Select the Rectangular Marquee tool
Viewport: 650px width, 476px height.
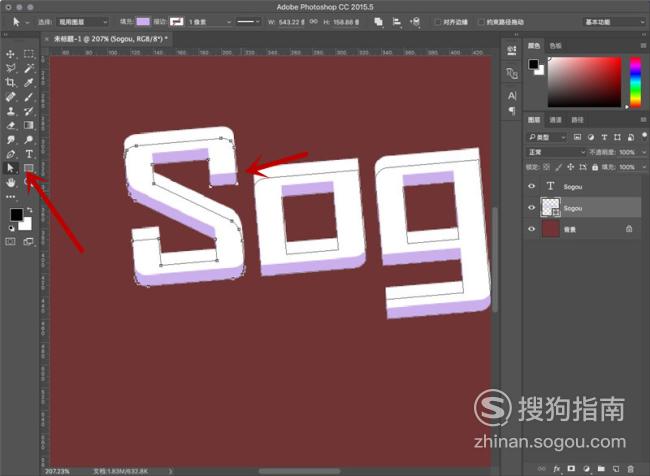pos(29,54)
